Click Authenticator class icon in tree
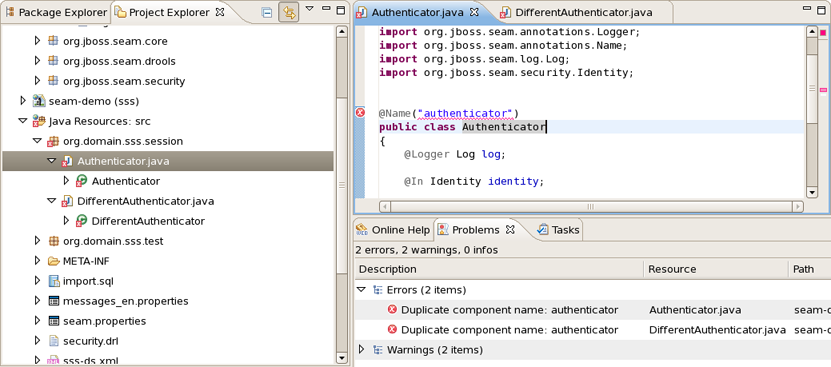 pyautogui.click(x=82, y=181)
